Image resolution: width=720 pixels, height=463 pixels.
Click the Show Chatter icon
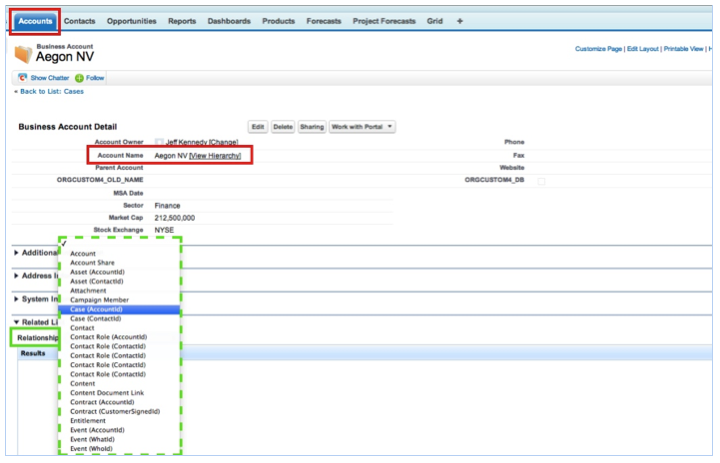[22, 77]
